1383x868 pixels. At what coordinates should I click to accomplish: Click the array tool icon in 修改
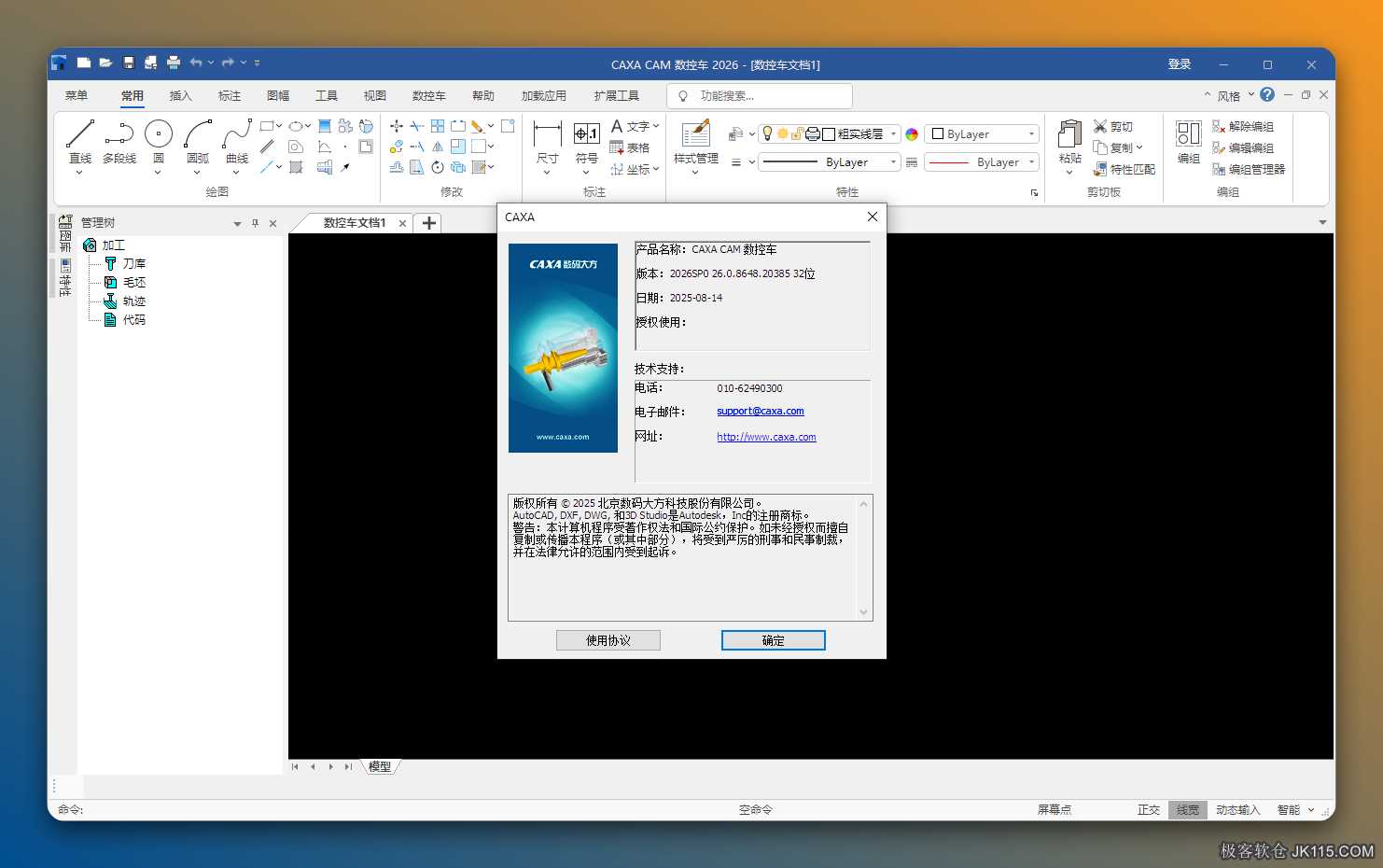tap(438, 126)
